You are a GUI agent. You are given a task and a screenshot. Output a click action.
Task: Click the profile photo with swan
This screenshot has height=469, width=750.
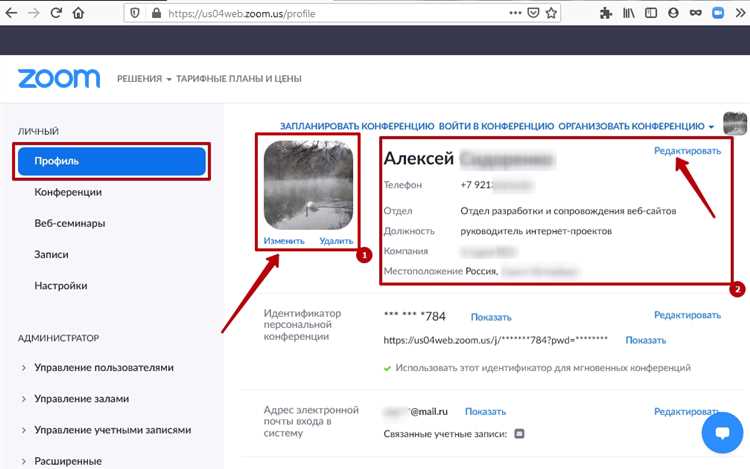tap(309, 185)
